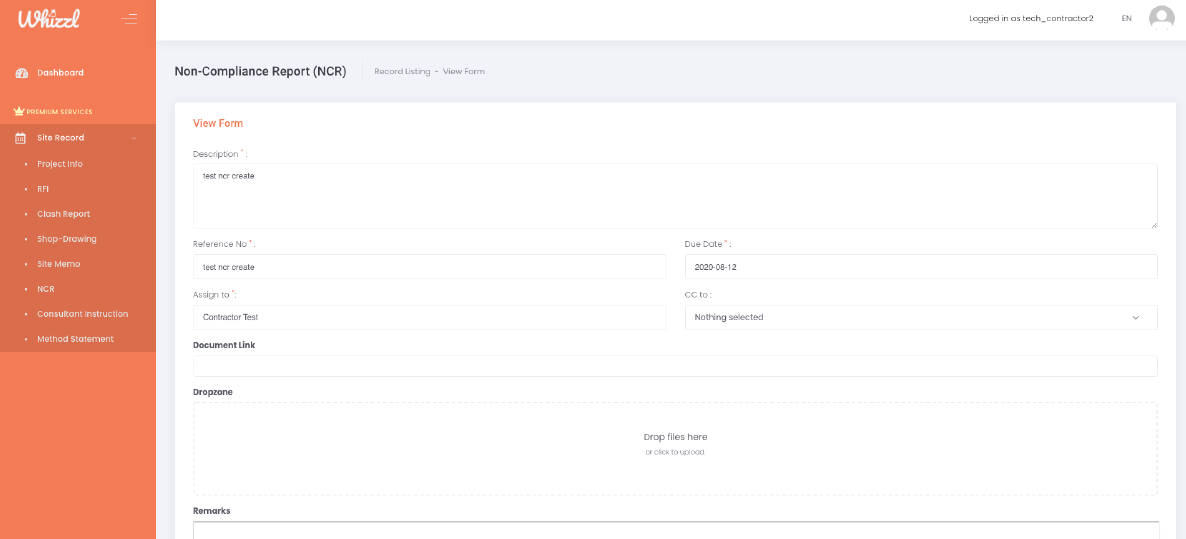Screen dimensions: 1186x539
Task: Click the Due Date field
Action: tap(920, 267)
